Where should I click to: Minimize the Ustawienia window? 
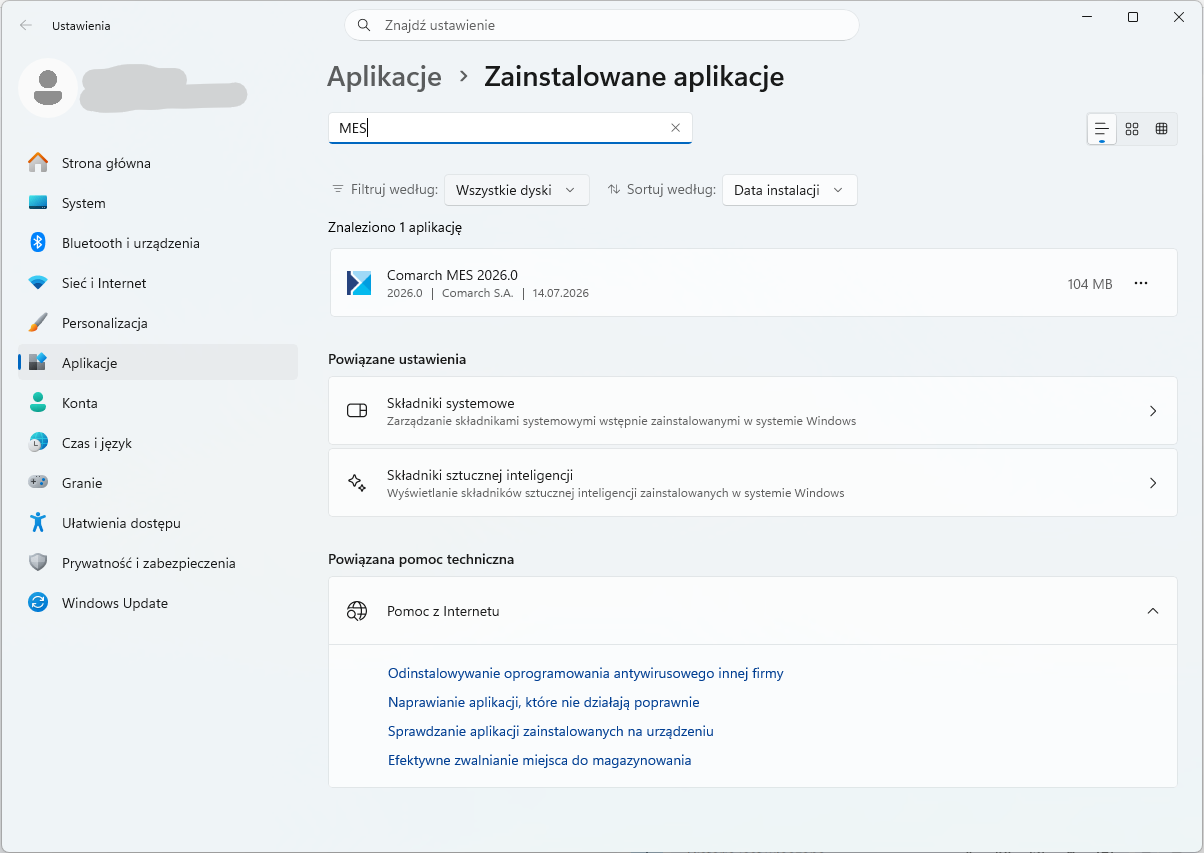(1087, 17)
